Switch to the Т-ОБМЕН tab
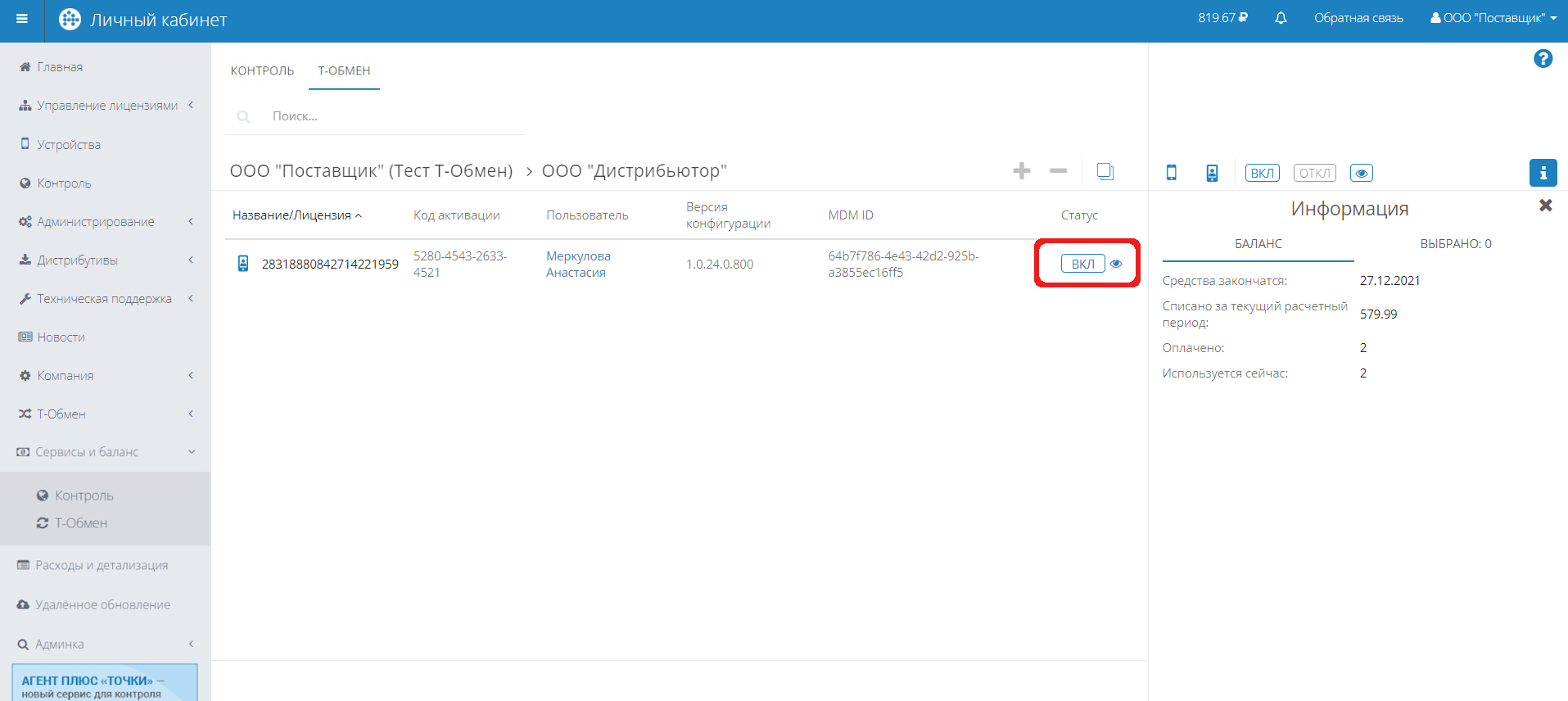1568x701 pixels. [x=344, y=71]
